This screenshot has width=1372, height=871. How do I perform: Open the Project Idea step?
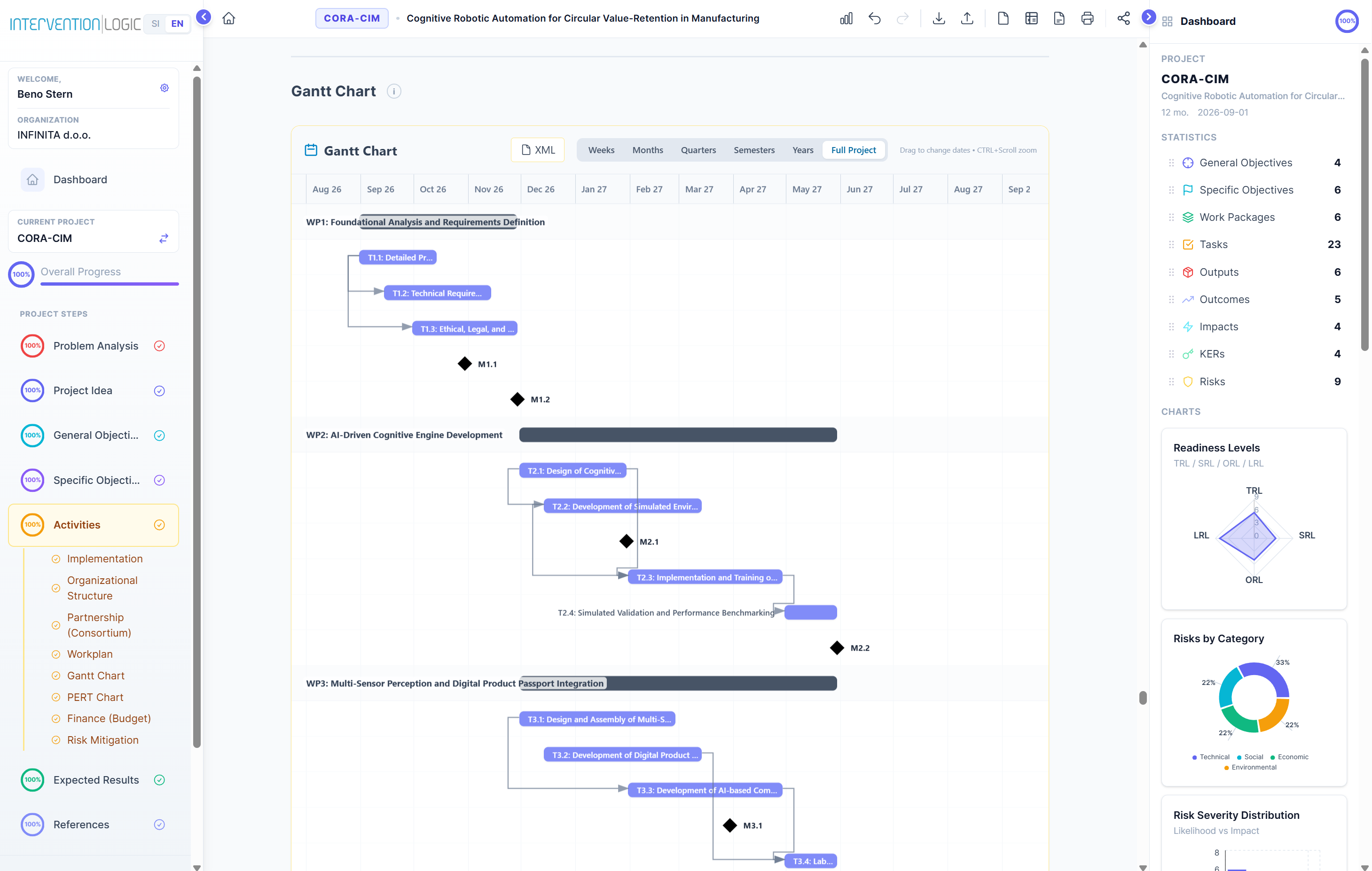pos(94,390)
